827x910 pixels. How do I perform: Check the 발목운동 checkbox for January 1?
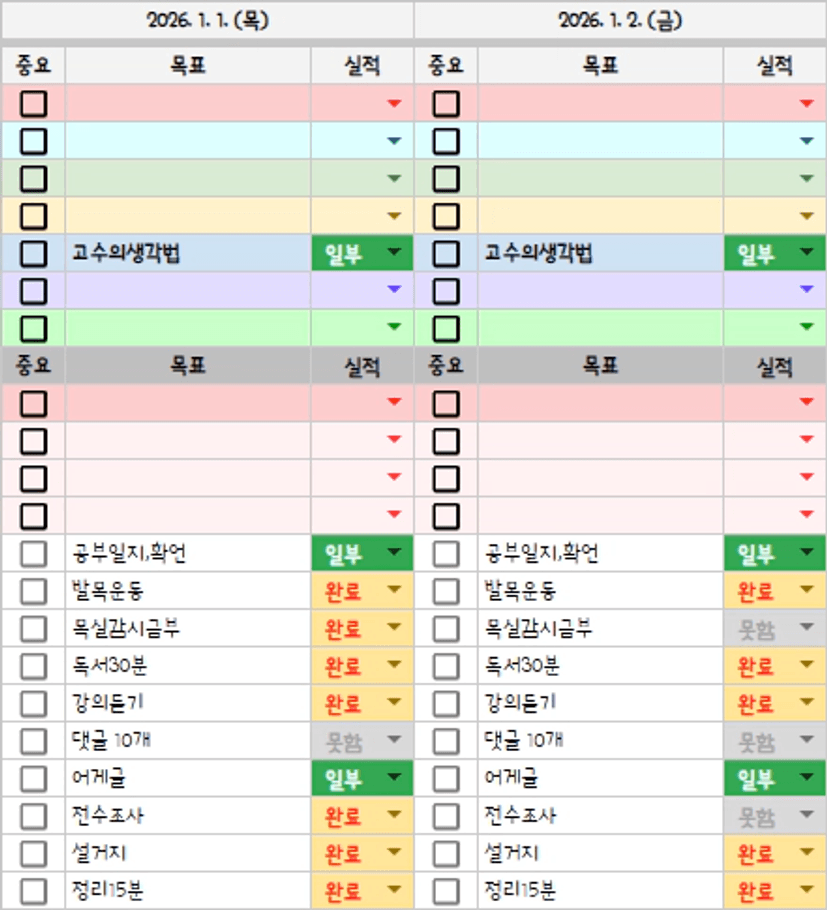(x=33, y=591)
